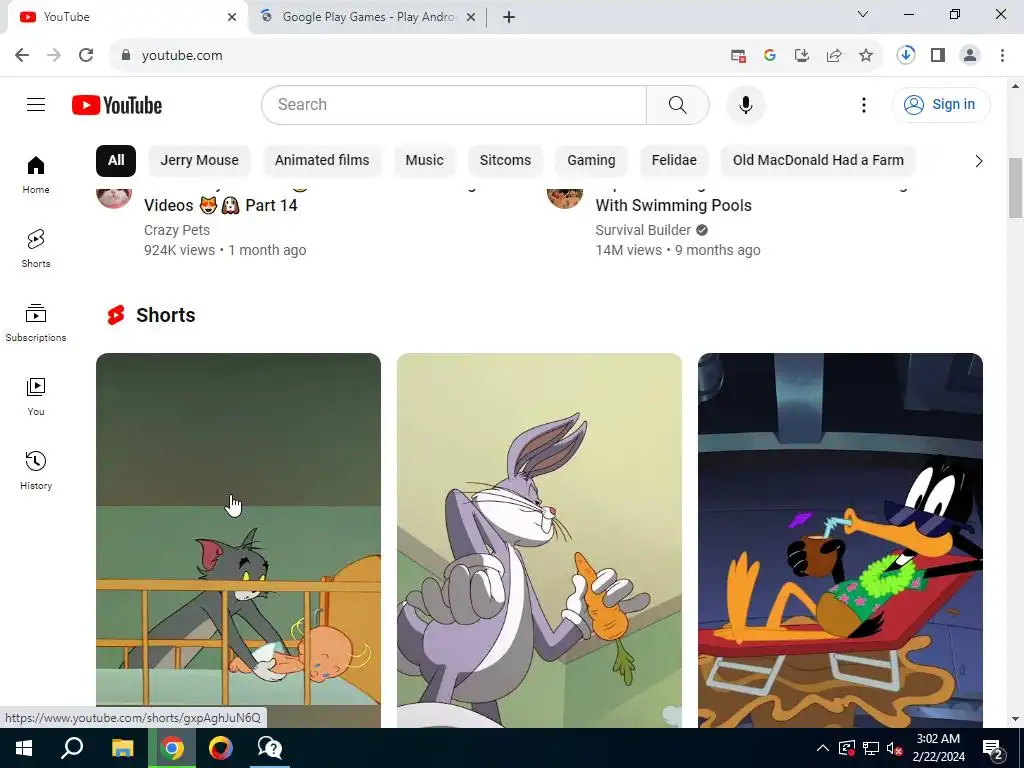Bookmark this page with star icon
The height and width of the screenshot is (768, 1024).
(866, 56)
